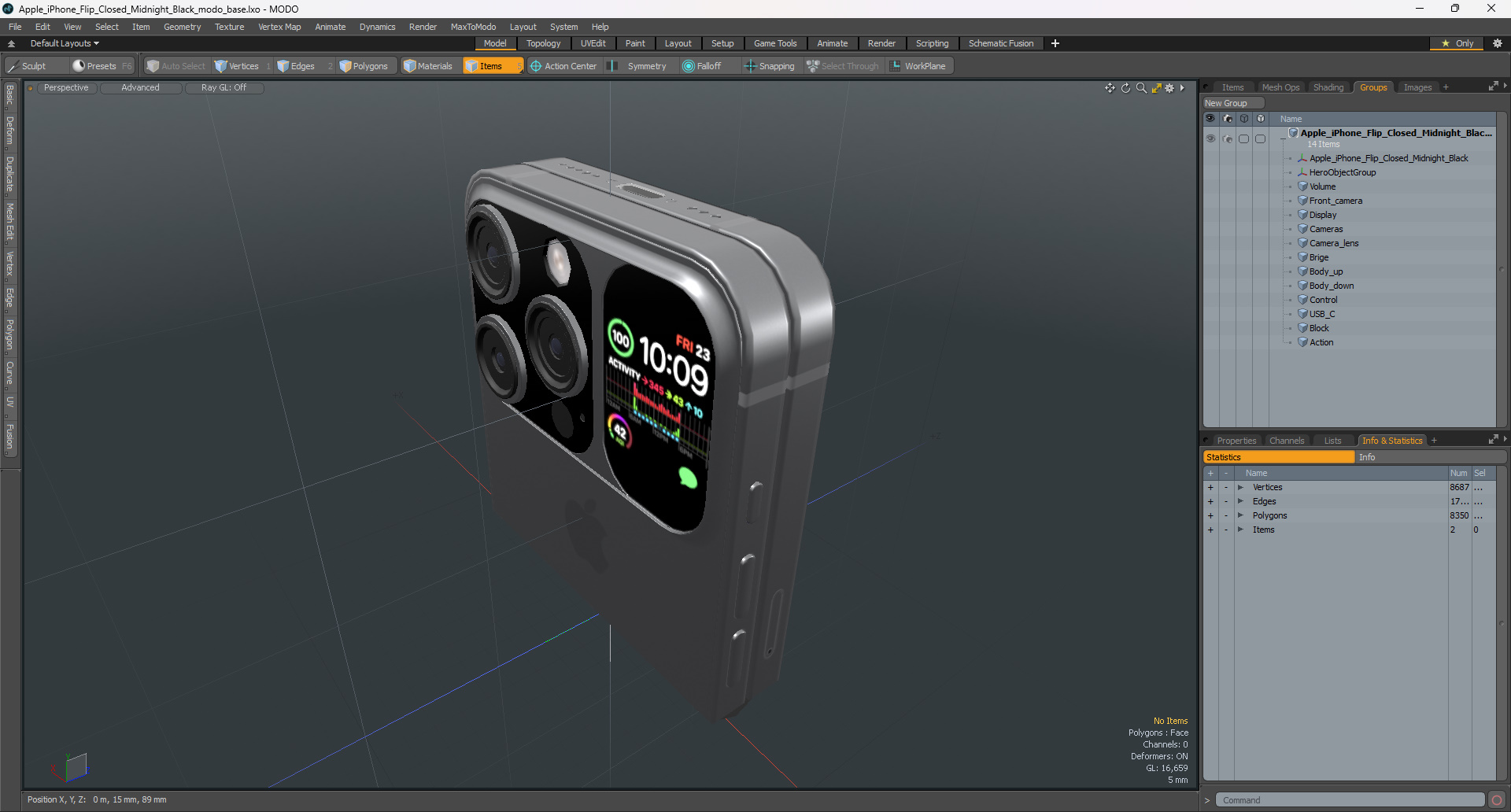The width and height of the screenshot is (1511, 812).
Task: Click minus in the Vertices statistics row
Action: [x=1225, y=488]
